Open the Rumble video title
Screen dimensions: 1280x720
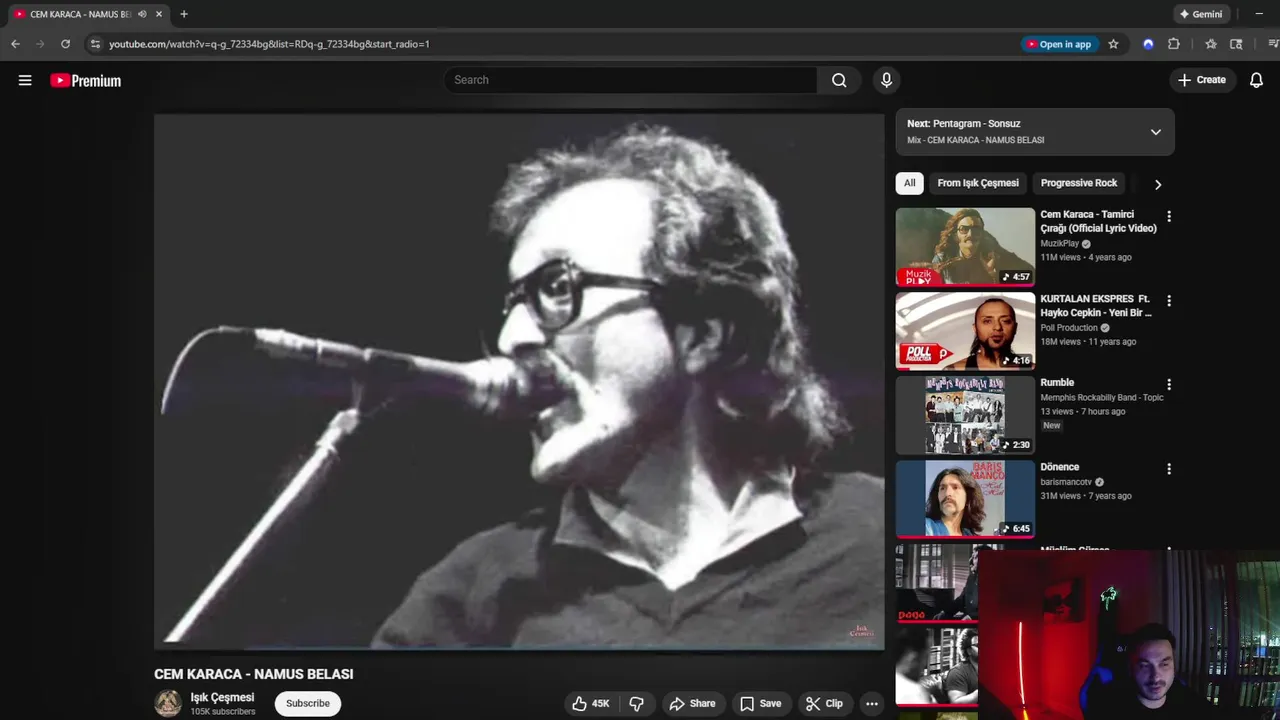point(1057,382)
